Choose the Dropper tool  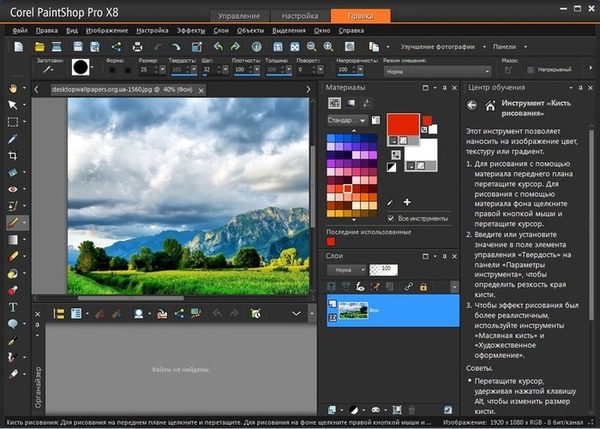(13, 138)
